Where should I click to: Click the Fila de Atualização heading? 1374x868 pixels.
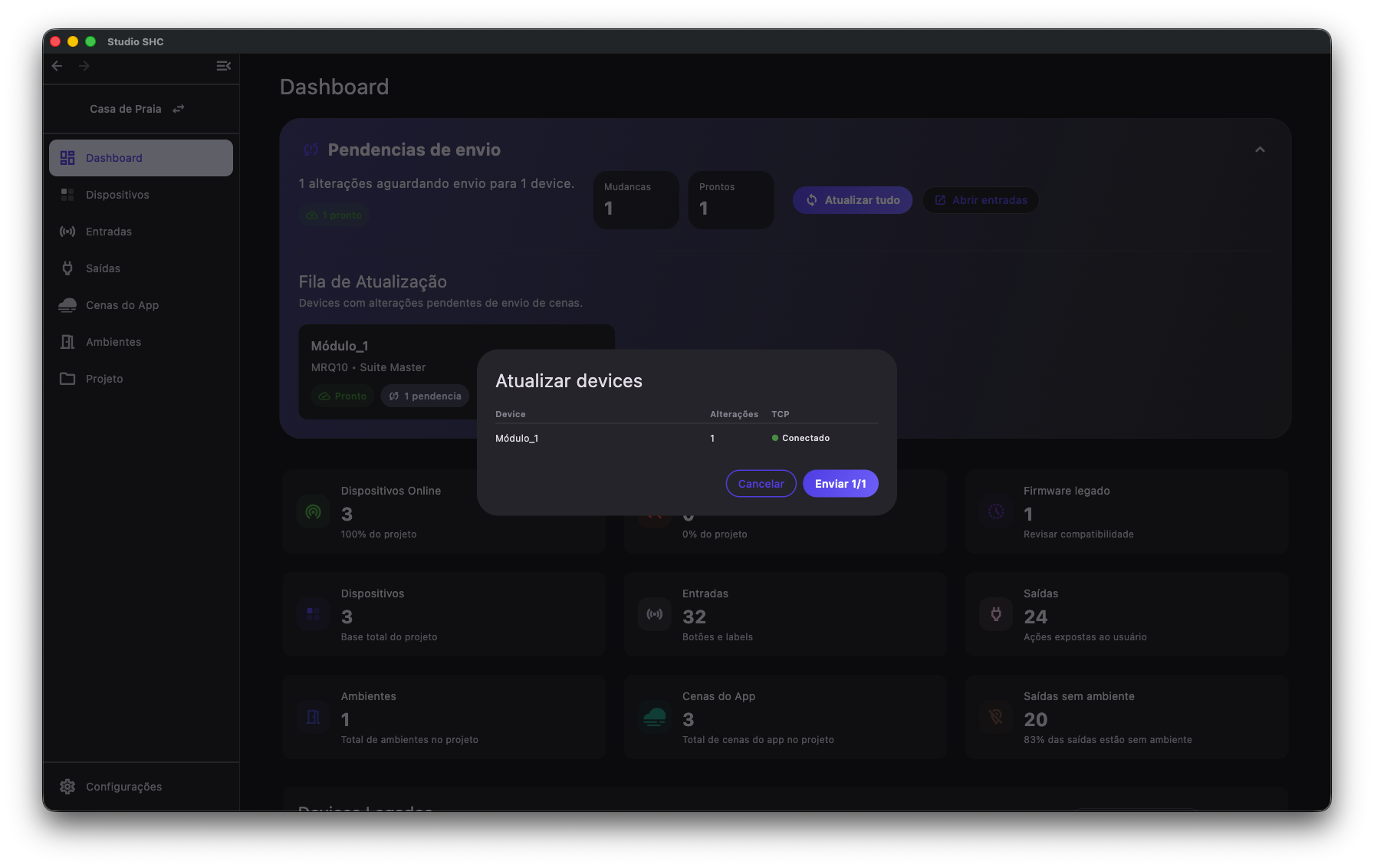click(373, 281)
